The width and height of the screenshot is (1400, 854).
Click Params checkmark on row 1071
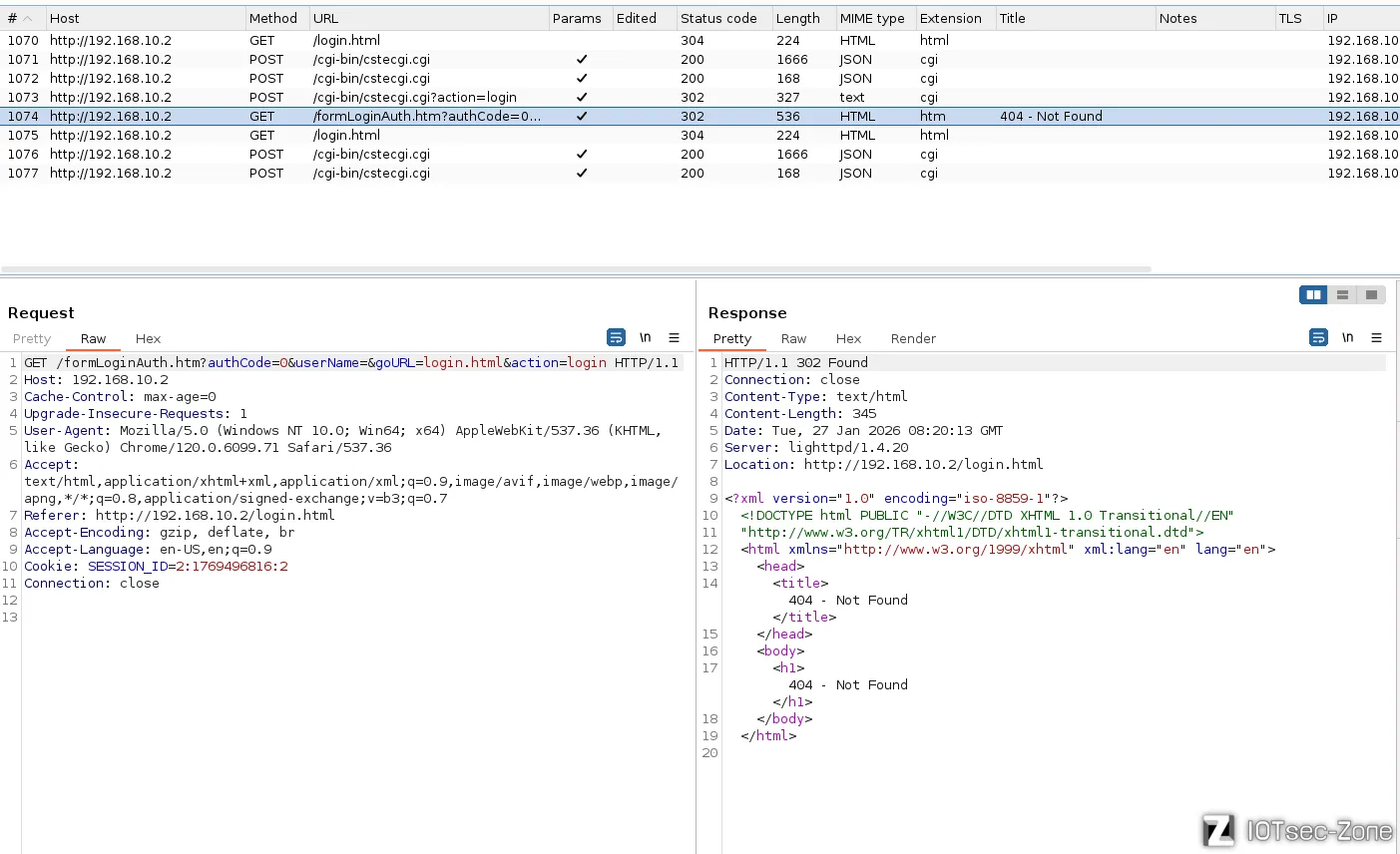[x=582, y=60]
